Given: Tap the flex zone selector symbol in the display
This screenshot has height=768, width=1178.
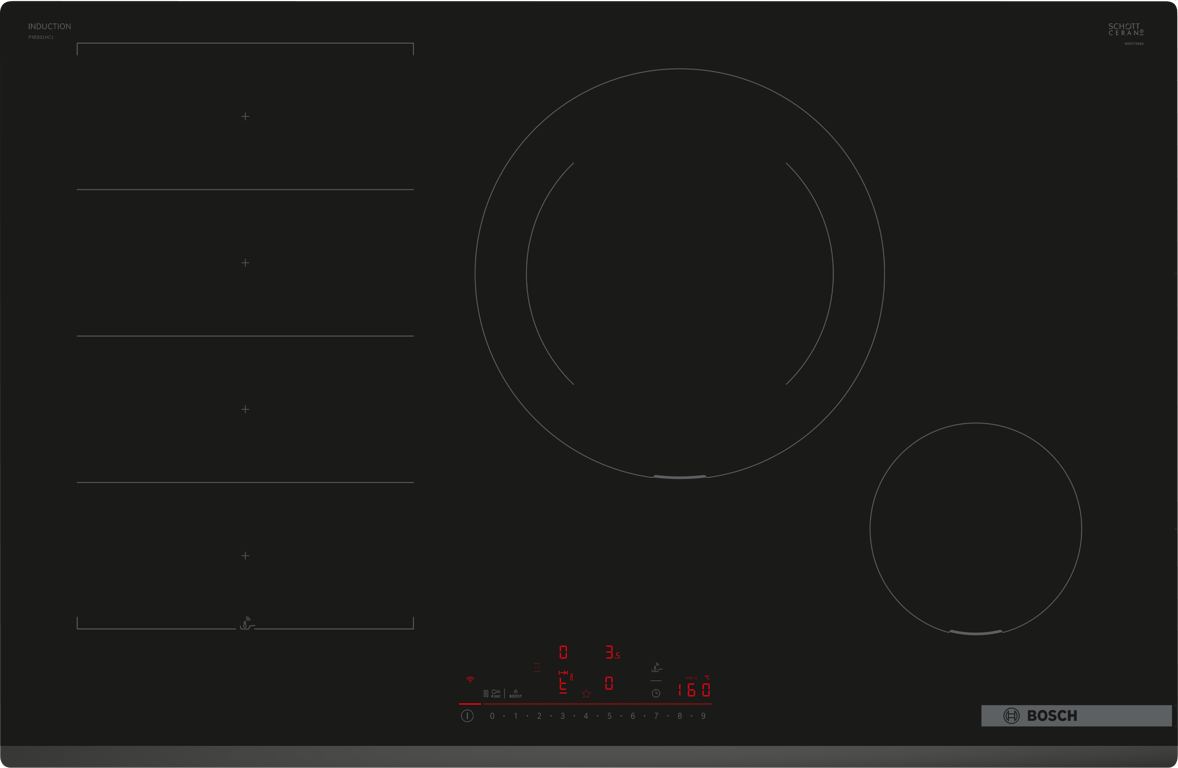Looking at the screenshot, I should [537, 667].
